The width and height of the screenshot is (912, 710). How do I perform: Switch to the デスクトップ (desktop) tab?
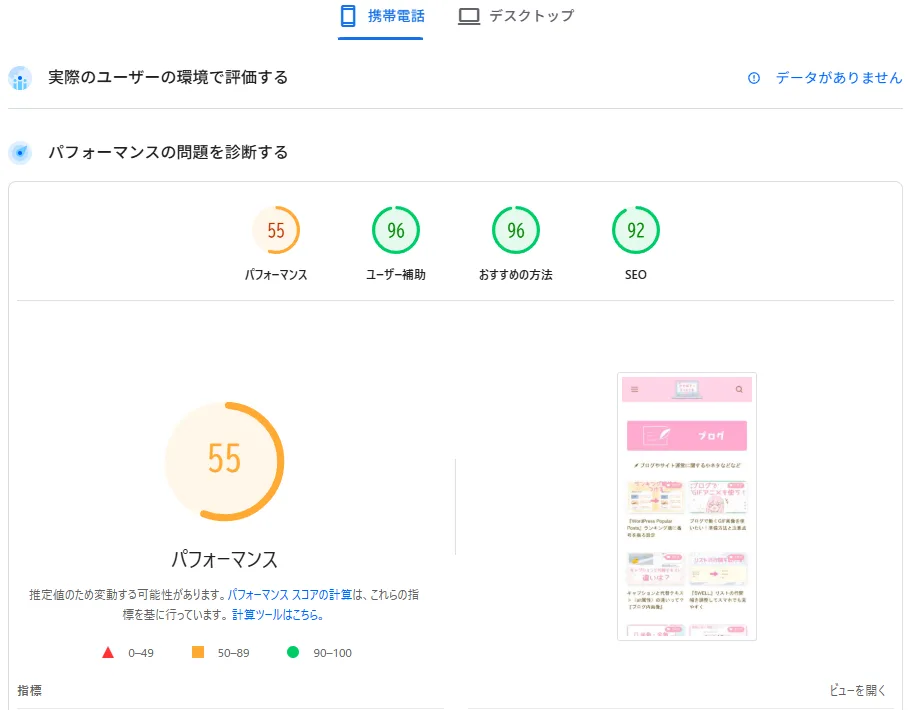(515, 16)
